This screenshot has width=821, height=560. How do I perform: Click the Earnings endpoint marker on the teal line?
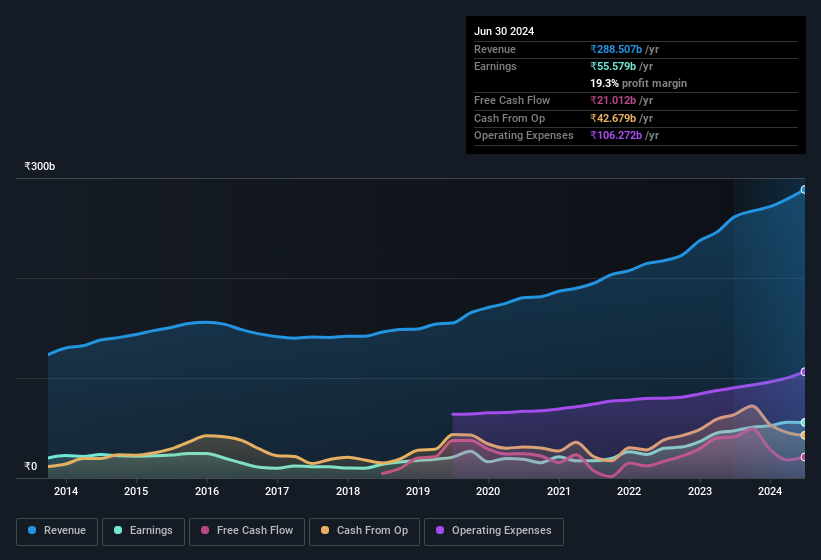[804, 422]
